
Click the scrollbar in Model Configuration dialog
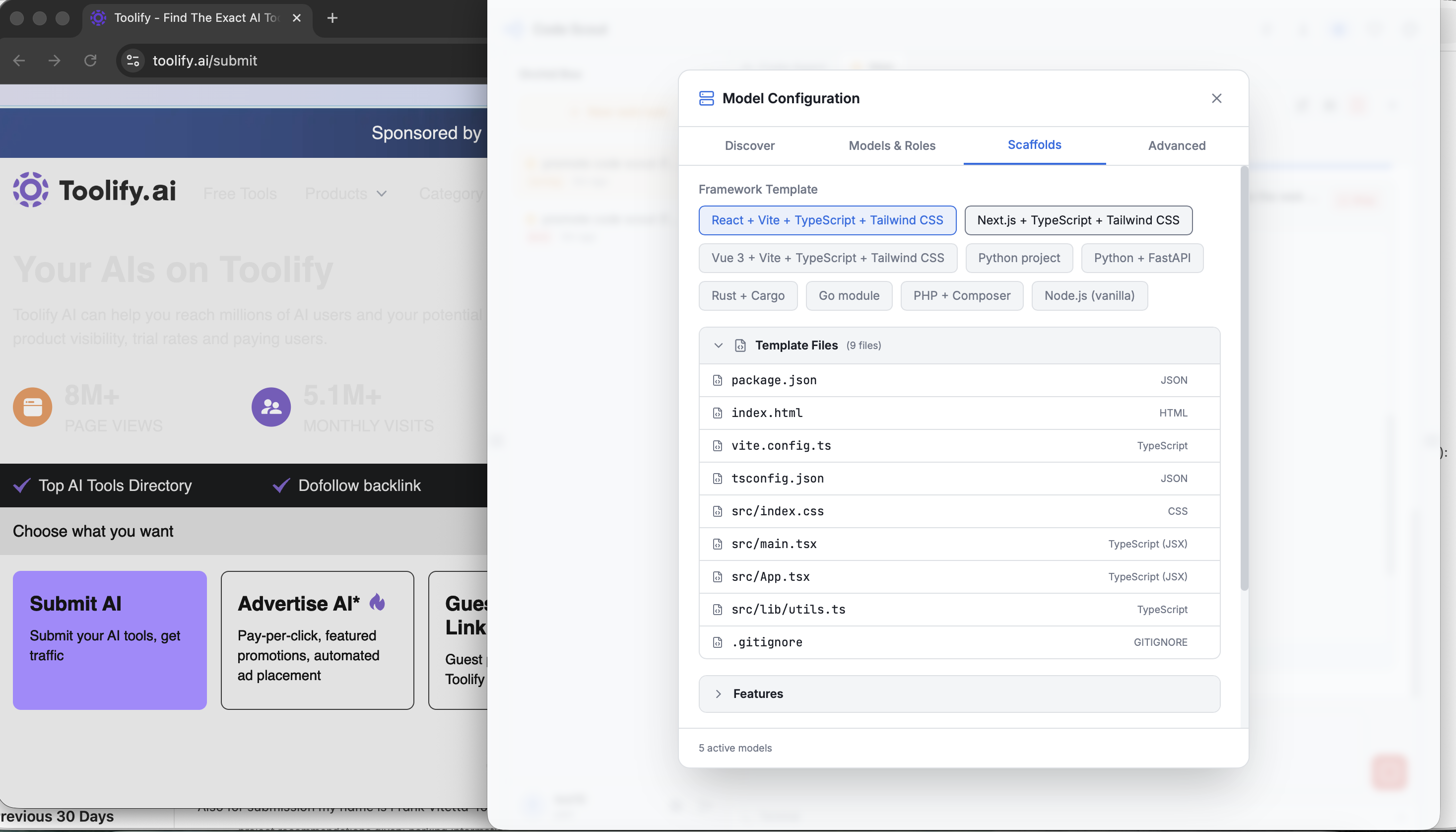coord(1244,378)
